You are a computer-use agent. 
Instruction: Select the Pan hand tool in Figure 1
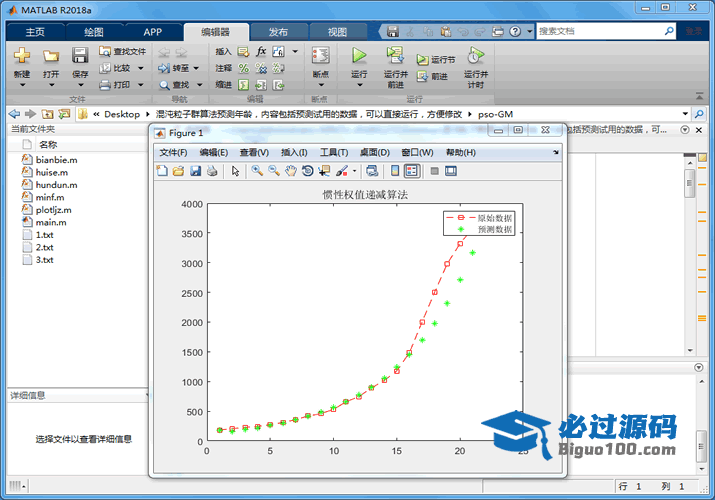tap(290, 171)
